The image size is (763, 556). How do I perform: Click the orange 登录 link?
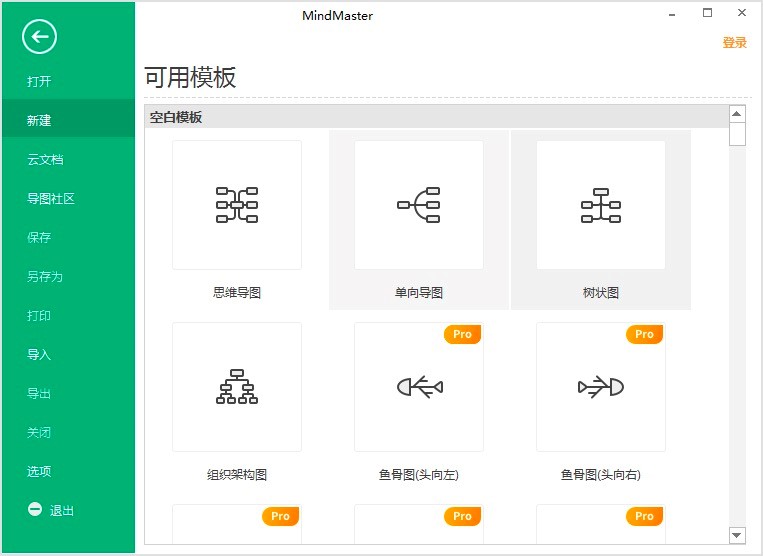[x=734, y=42]
